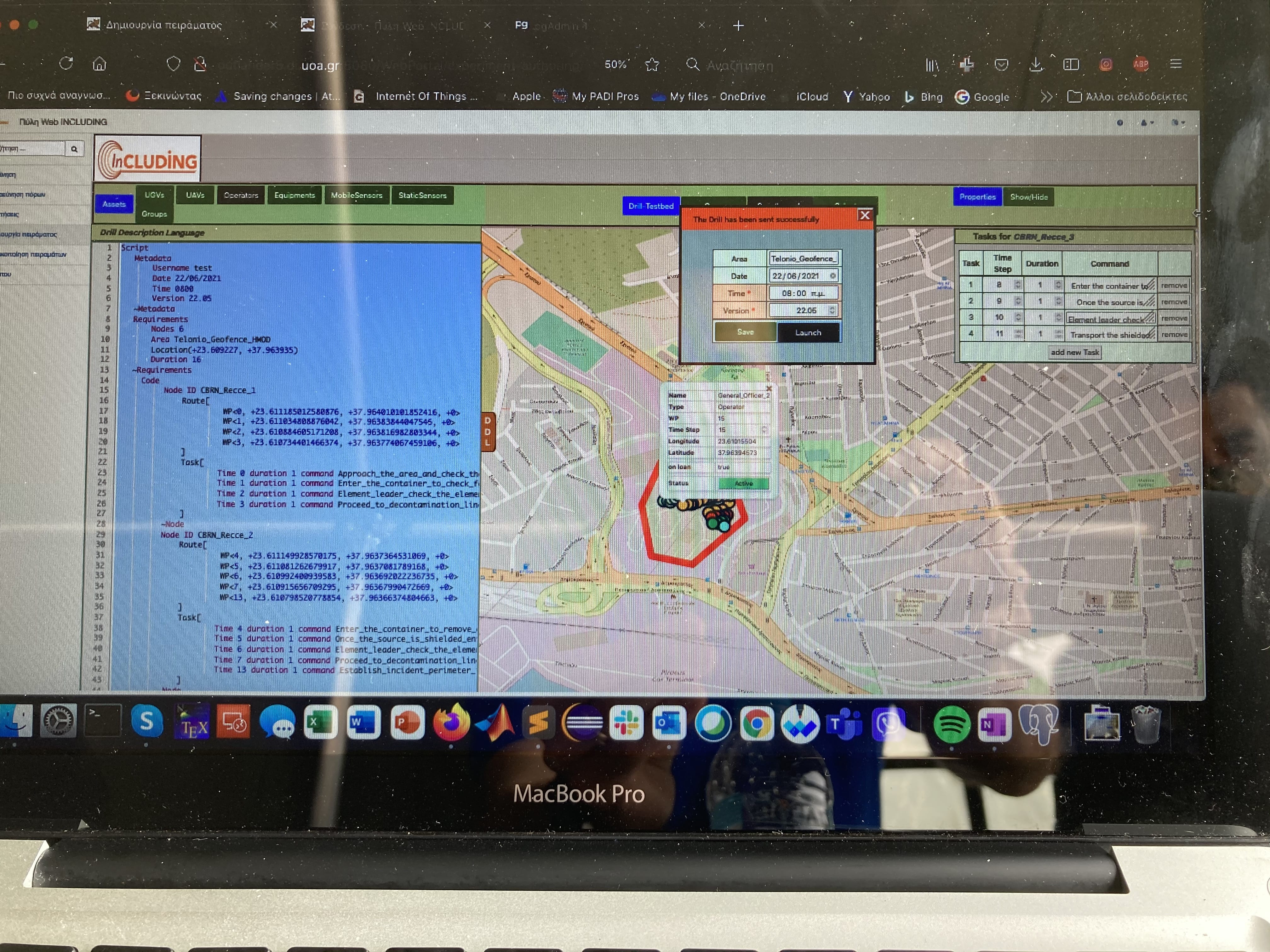
Task: Open the Drill-Testbed tab
Action: 650,206
